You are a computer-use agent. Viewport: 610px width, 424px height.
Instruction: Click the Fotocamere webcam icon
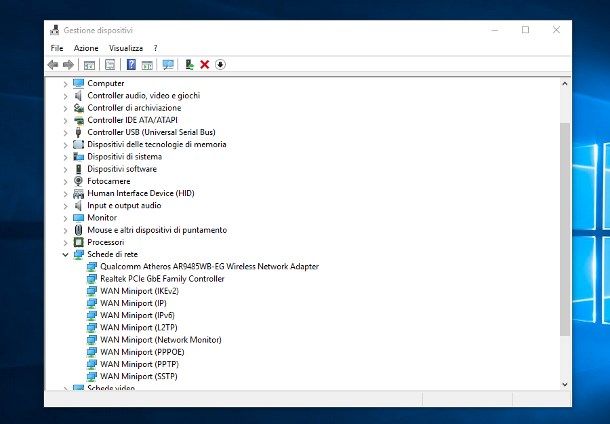[x=79, y=181]
